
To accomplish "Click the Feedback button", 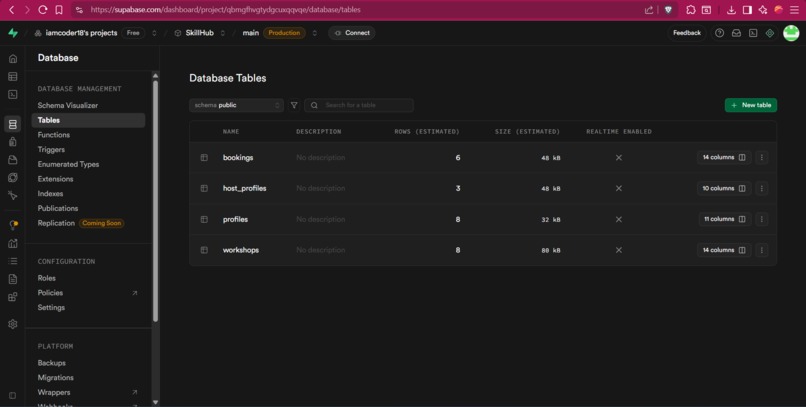I will click(x=687, y=33).
